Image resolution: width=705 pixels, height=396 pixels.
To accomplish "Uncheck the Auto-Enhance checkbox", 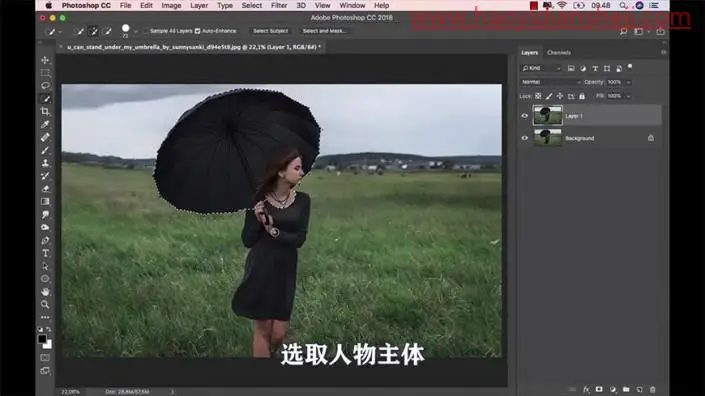I will pyautogui.click(x=197, y=31).
